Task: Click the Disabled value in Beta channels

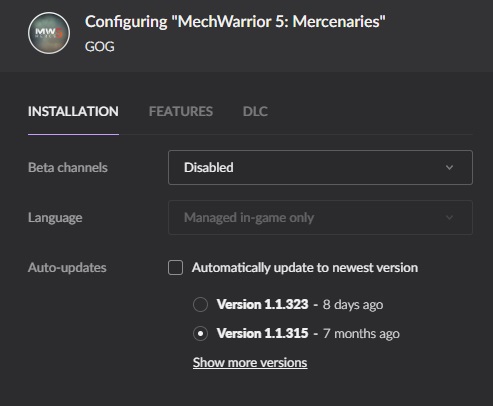Action: tap(209, 167)
